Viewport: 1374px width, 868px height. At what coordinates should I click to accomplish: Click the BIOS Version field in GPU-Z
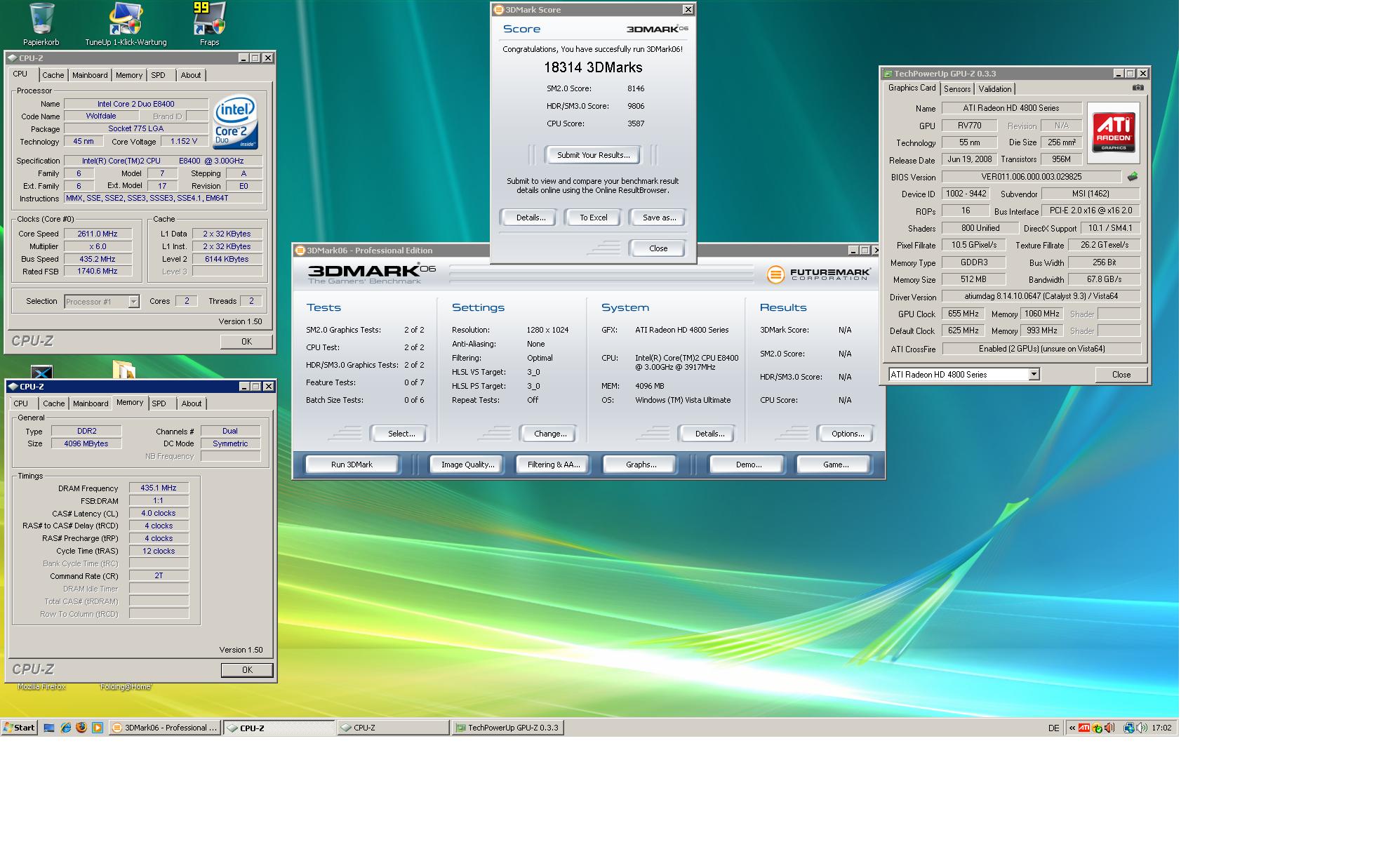coord(1031,177)
